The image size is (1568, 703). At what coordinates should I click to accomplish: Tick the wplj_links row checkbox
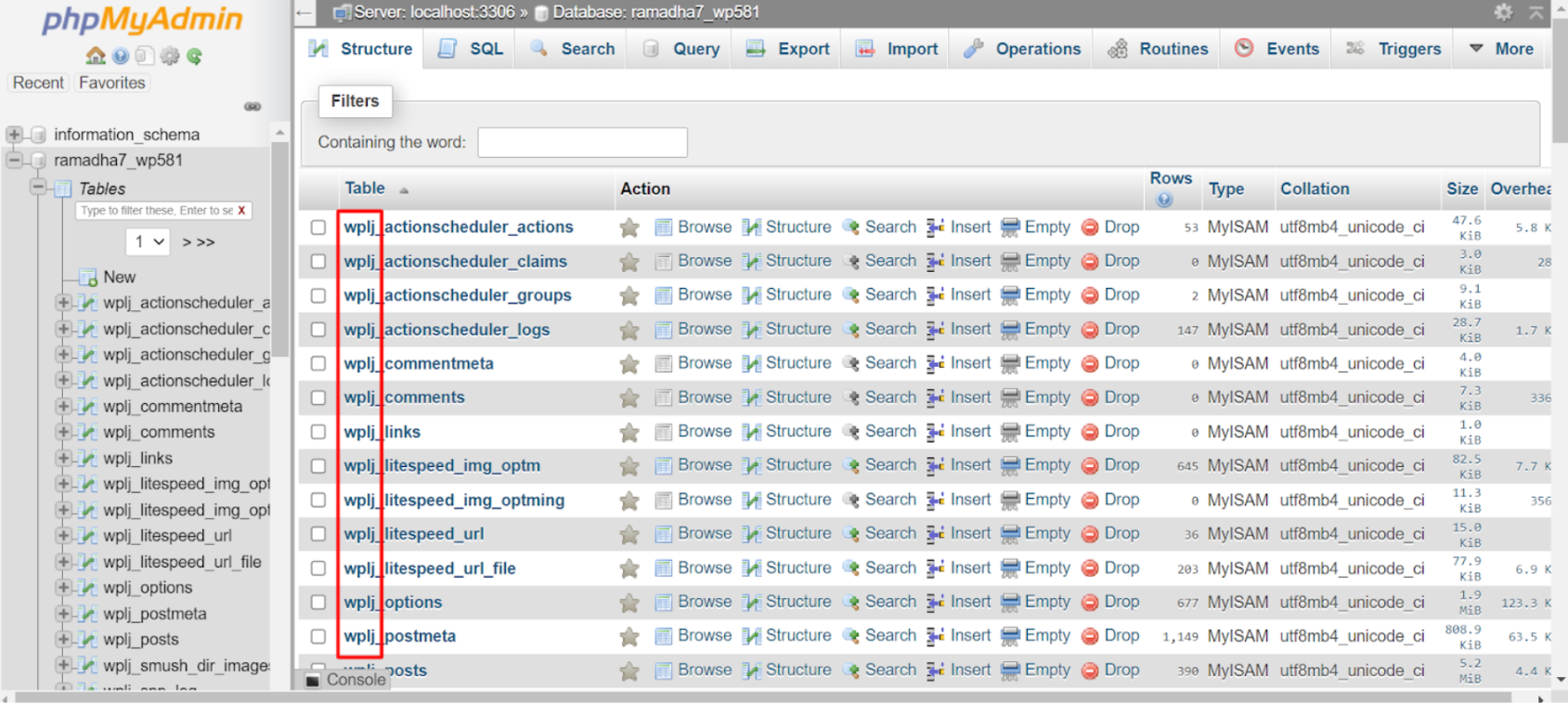pyautogui.click(x=318, y=432)
